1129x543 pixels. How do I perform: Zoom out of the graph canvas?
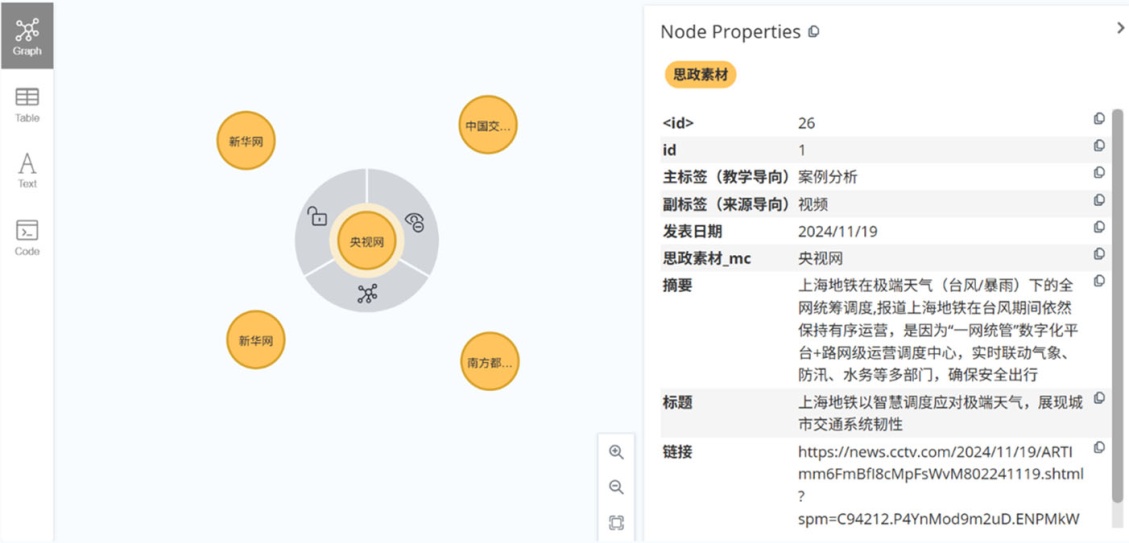pos(616,487)
